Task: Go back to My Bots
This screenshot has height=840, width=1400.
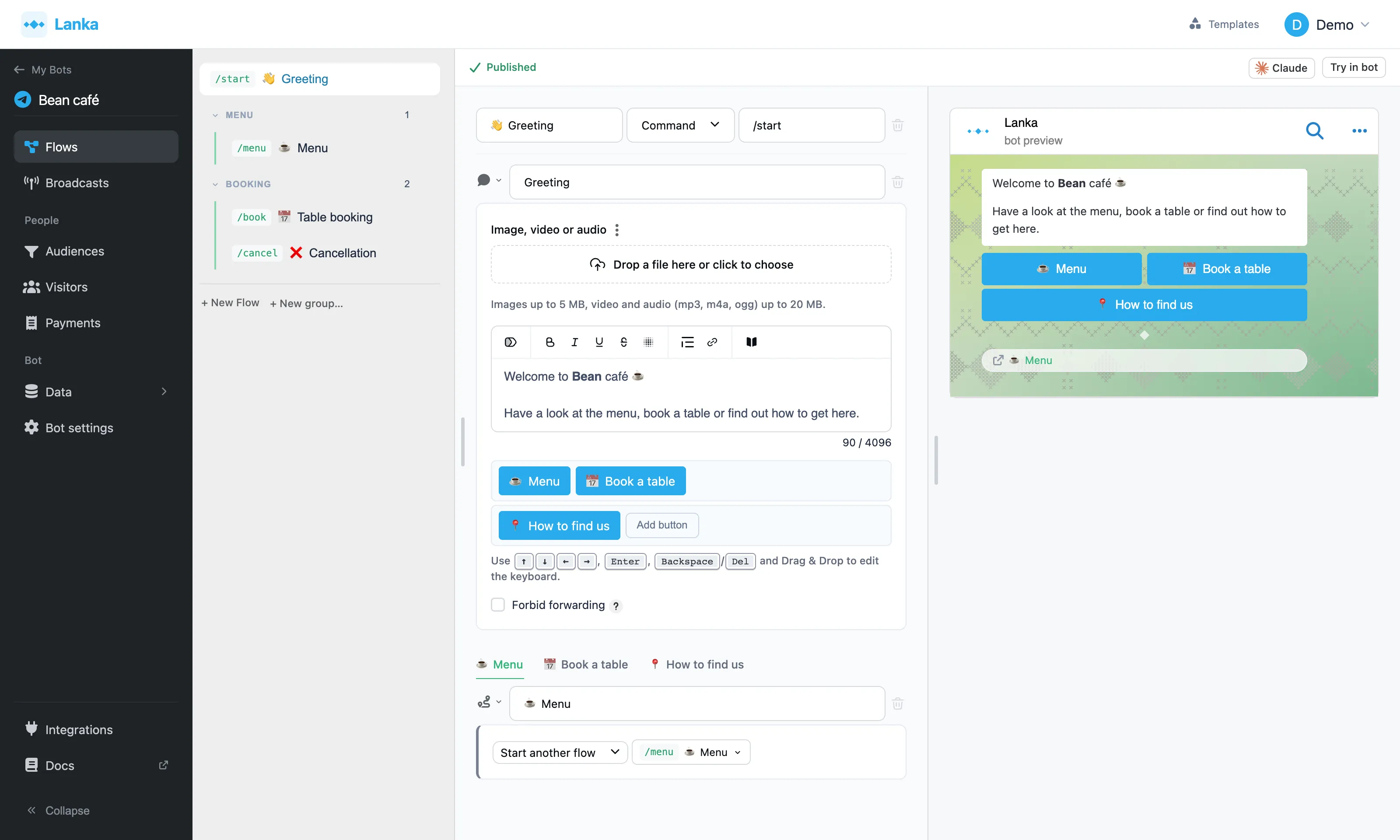Action: tap(43, 70)
